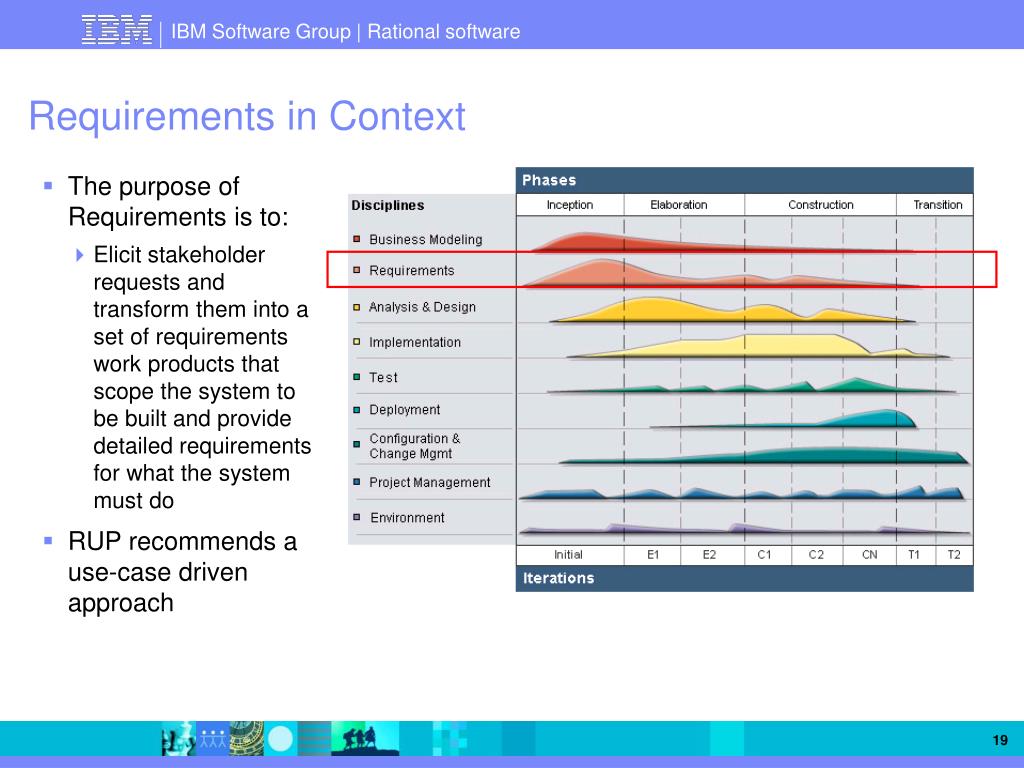This screenshot has width=1024, height=768.
Task: Click the 'CN' iteration cell
Action: coord(869,554)
